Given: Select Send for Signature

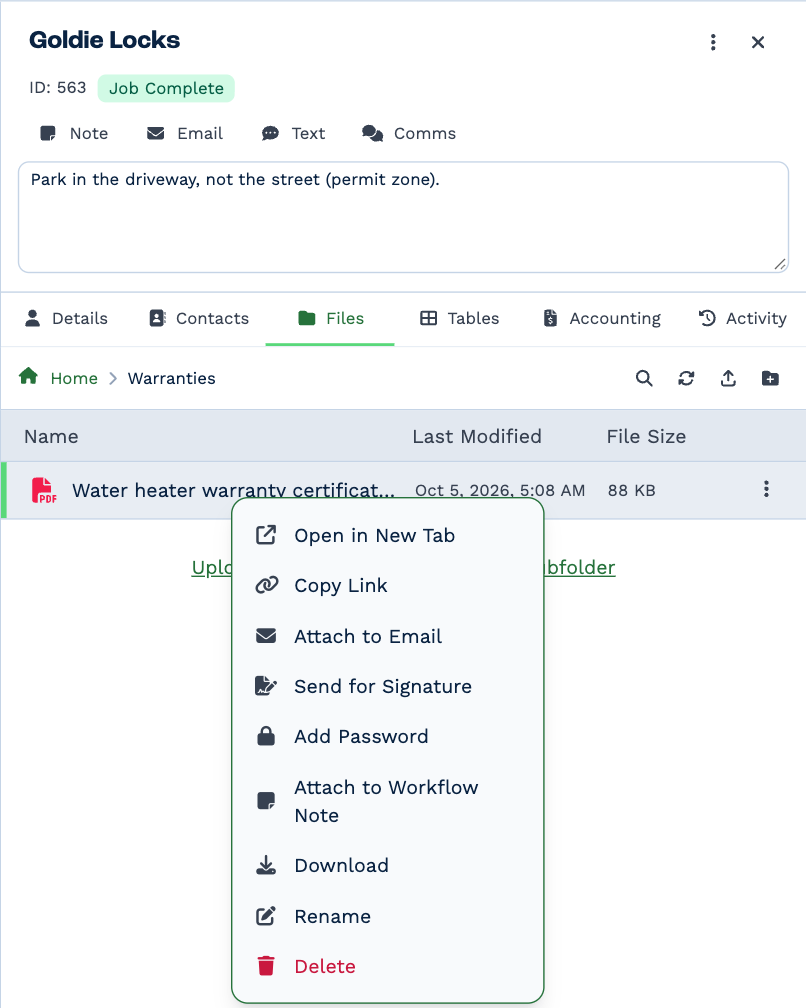Looking at the screenshot, I should point(388,687).
